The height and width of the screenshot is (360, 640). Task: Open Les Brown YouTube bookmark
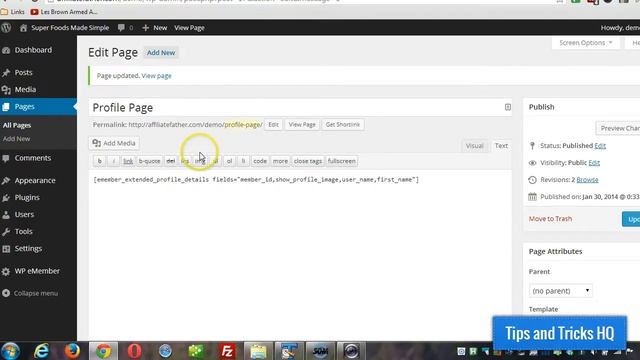click(x=64, y=12)
